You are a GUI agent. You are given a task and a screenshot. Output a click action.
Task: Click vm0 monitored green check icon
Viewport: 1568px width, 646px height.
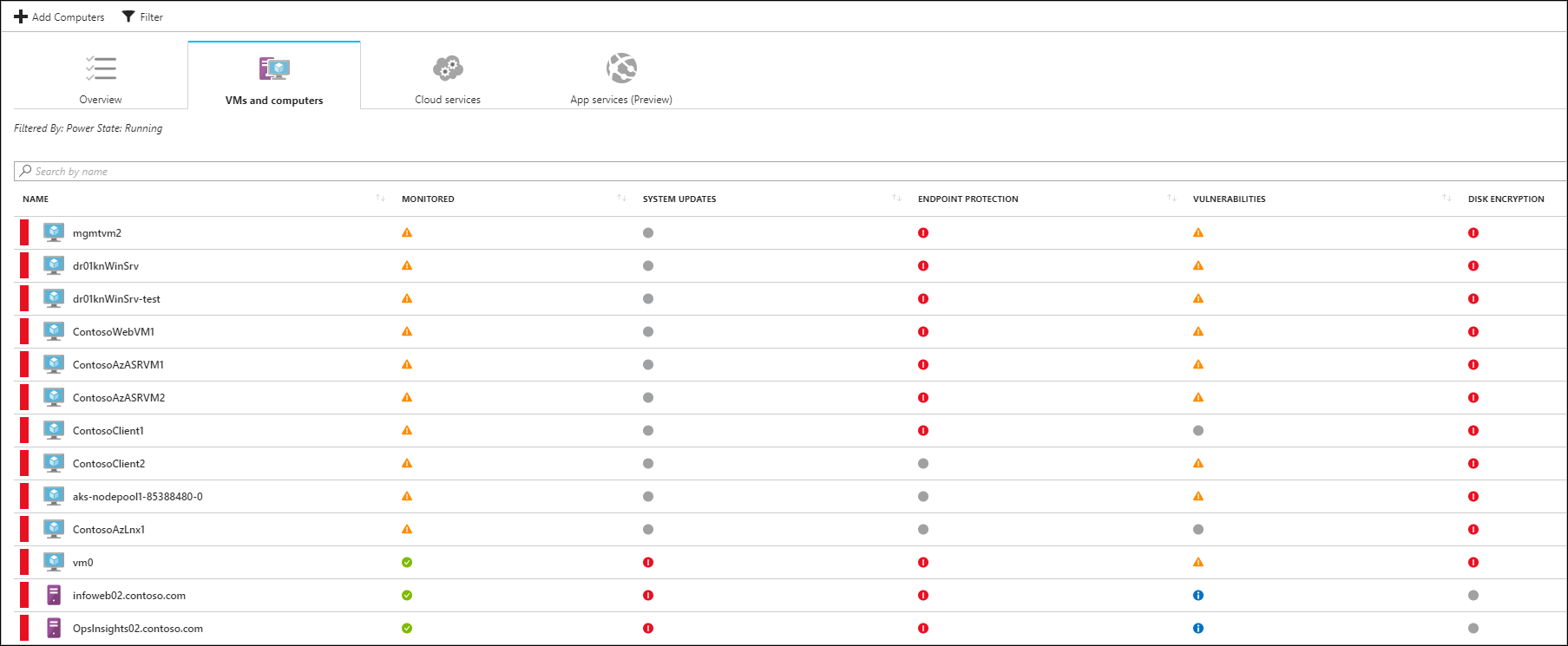(x=407, y=562)
